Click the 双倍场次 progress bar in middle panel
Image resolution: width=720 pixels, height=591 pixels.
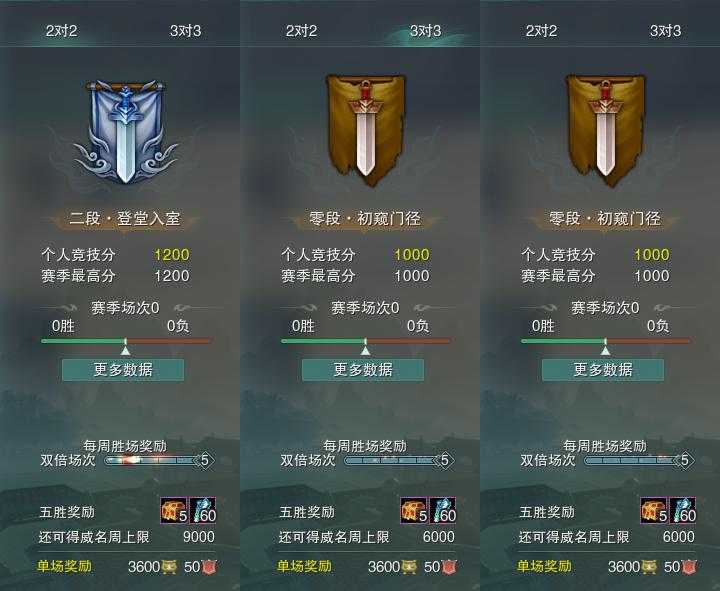coord(399,460)
